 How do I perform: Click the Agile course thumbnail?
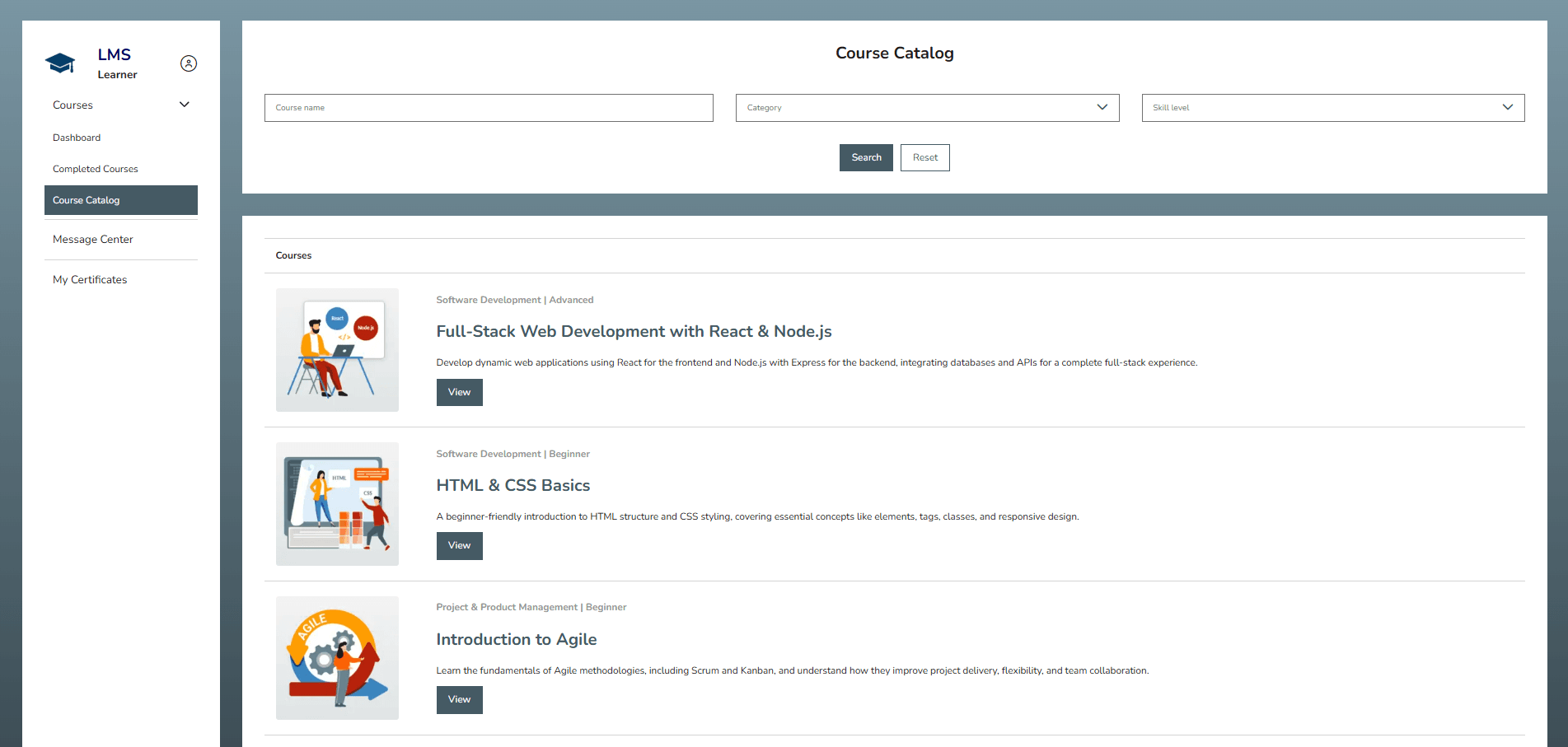pyautogui.click(x=337, y=657)
